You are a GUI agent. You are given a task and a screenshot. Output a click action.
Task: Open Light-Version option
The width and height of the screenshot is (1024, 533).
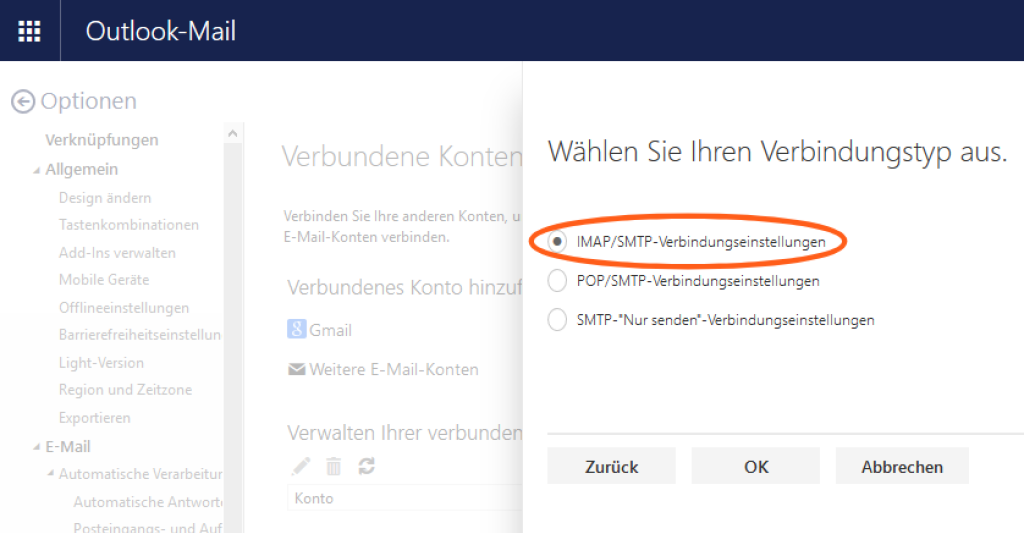click(x=101, y=363)
